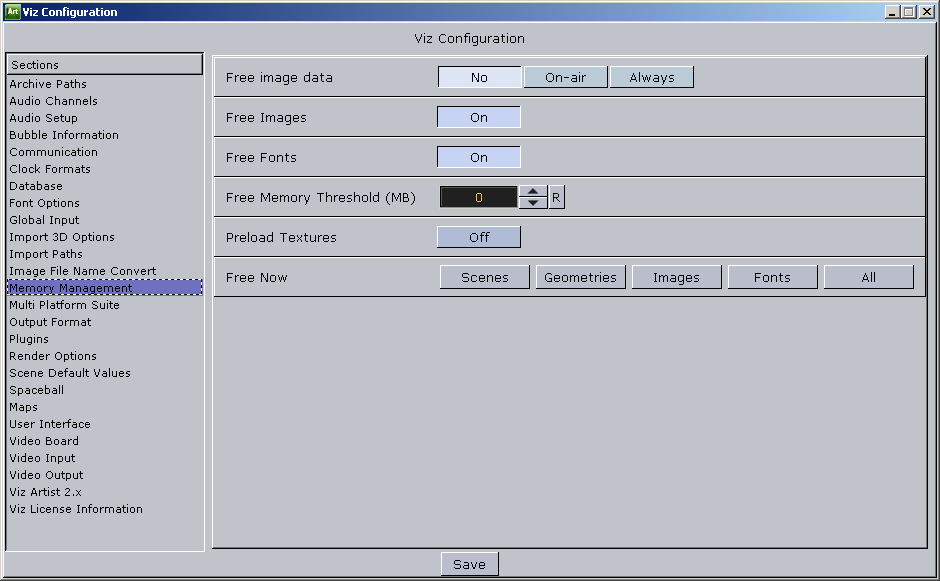
Task: Free all loaded Fonts
Action: [772, 276]
